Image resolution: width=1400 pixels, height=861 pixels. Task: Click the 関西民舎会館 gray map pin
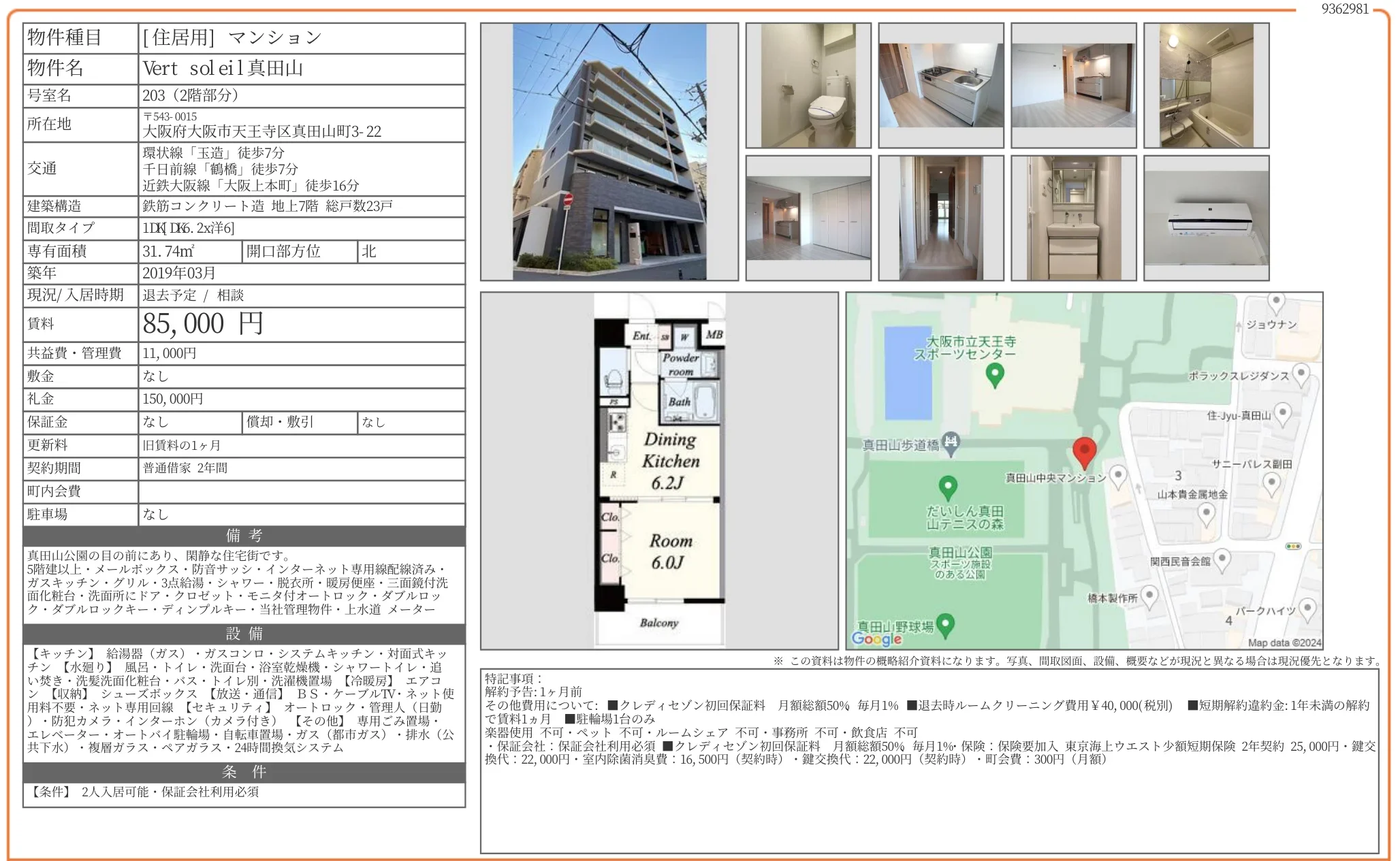coord(1222,560)
